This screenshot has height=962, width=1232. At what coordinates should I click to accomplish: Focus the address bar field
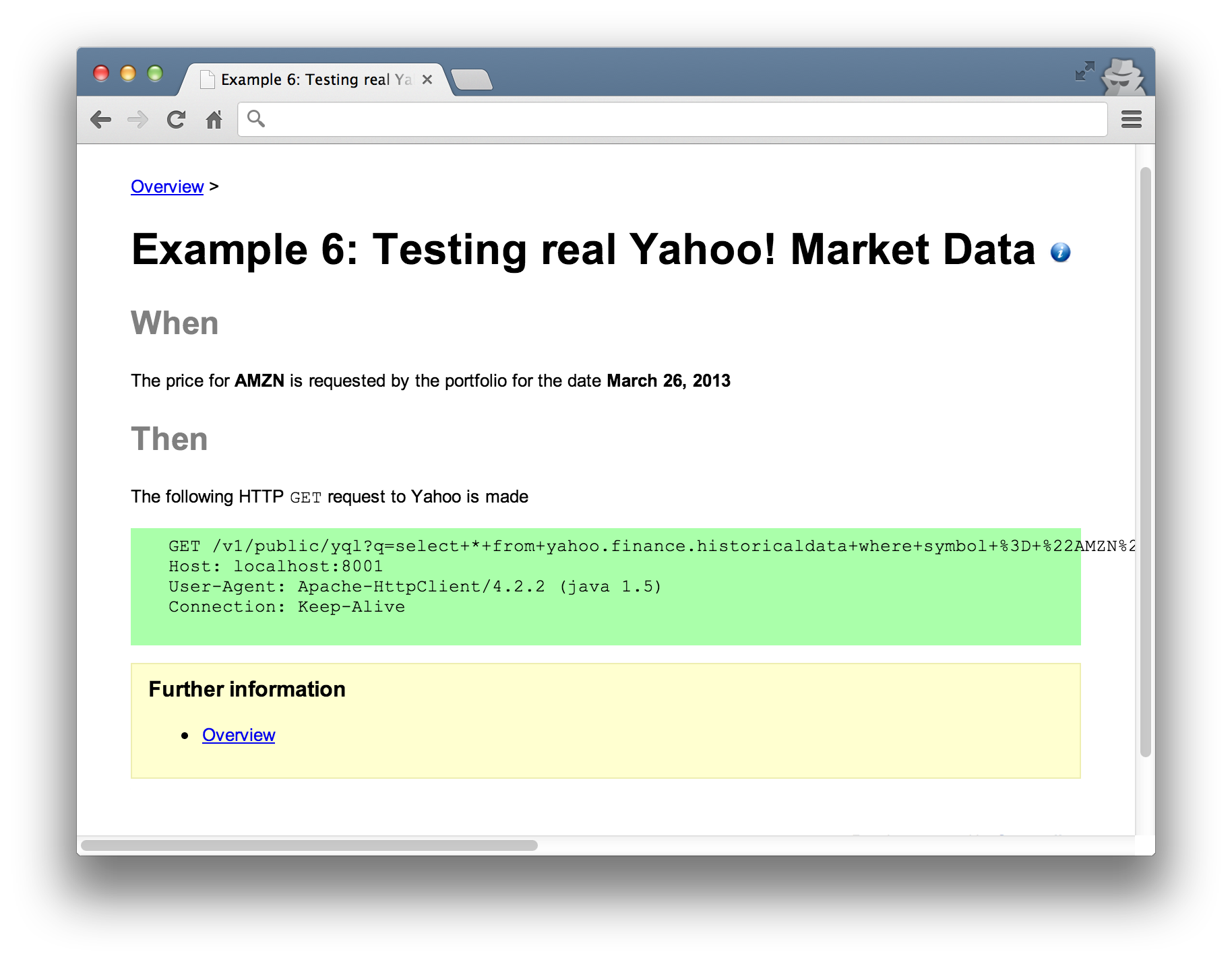click(x=674, y=120)
